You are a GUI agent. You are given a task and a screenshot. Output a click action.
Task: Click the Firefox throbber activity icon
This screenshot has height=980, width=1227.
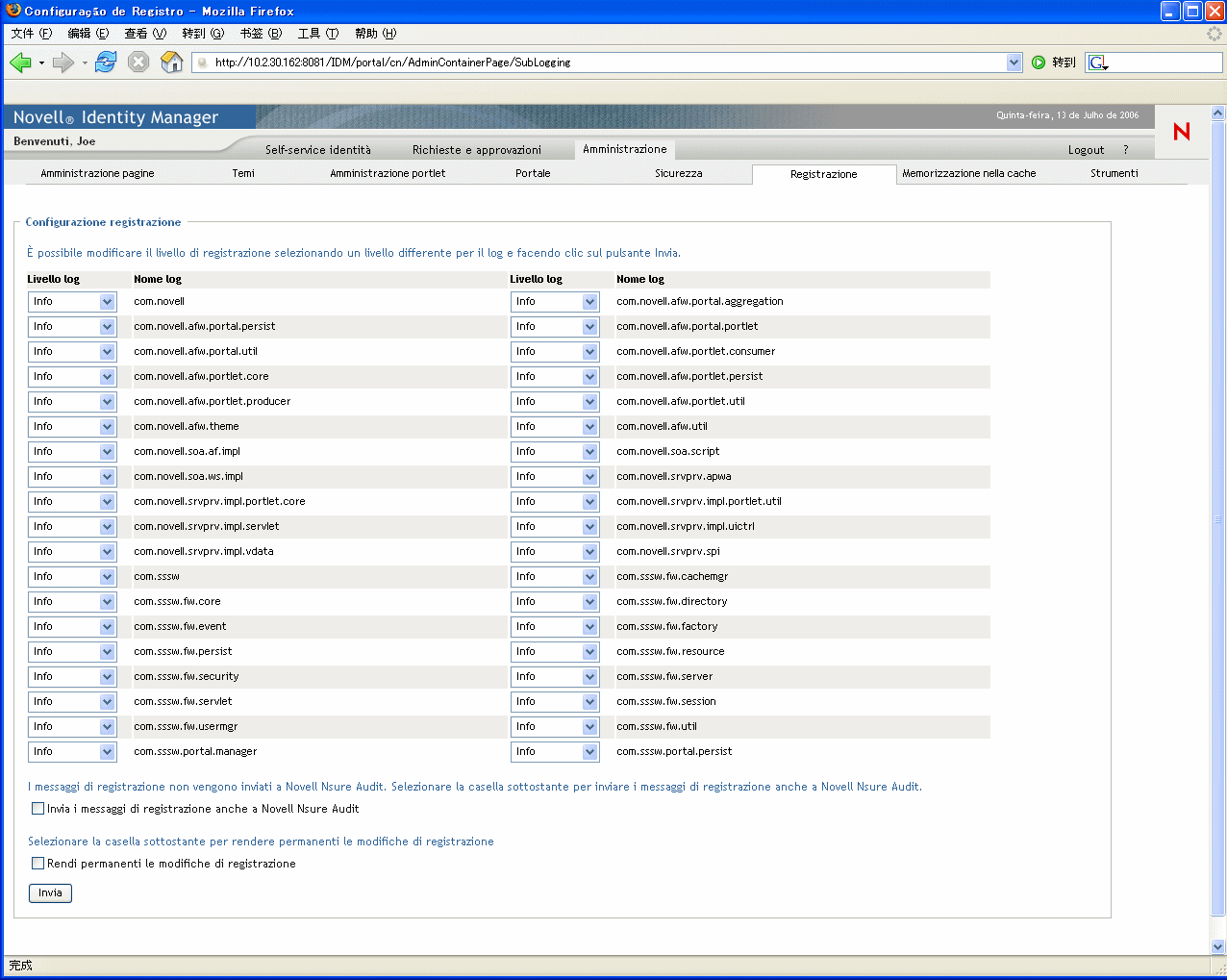coord(1214,34)
